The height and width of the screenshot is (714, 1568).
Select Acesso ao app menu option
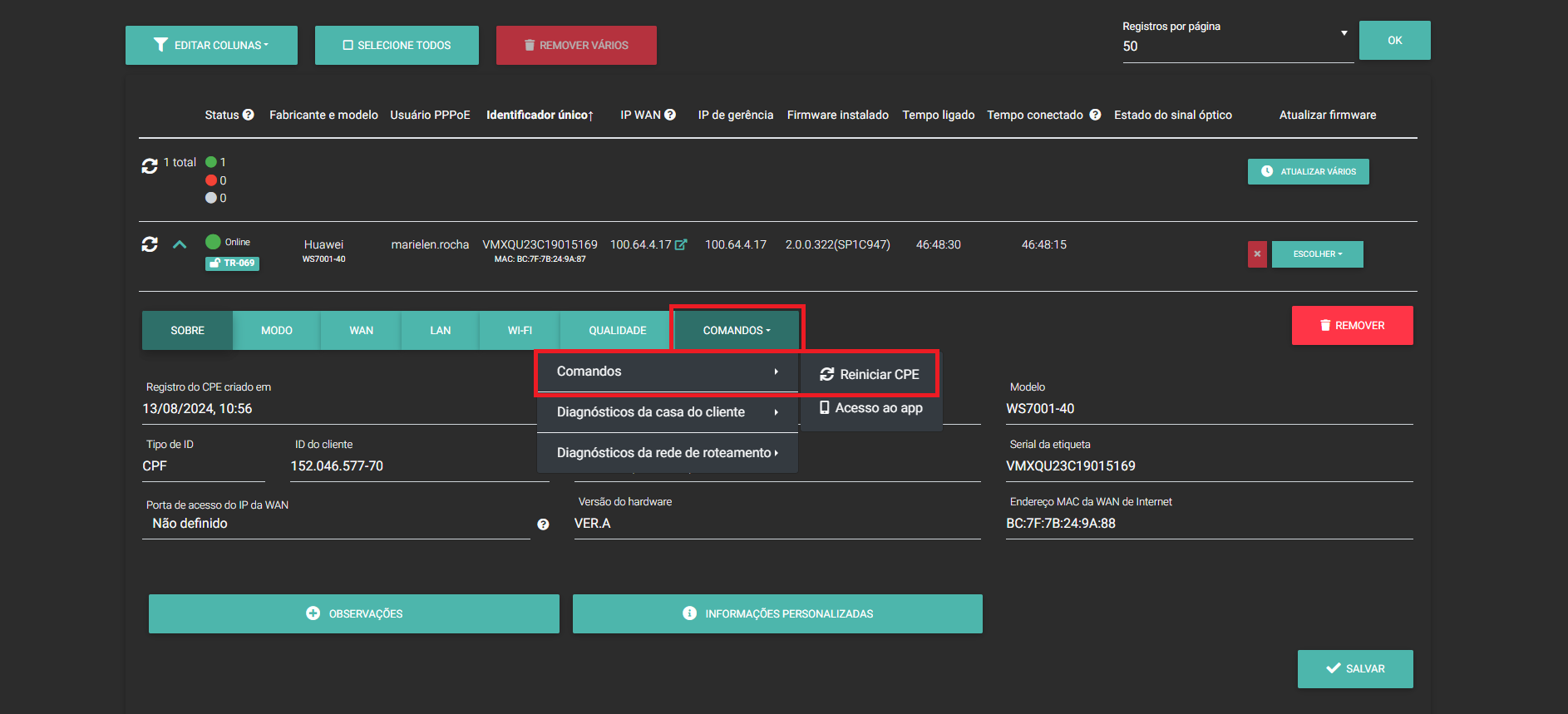(870, 408)
